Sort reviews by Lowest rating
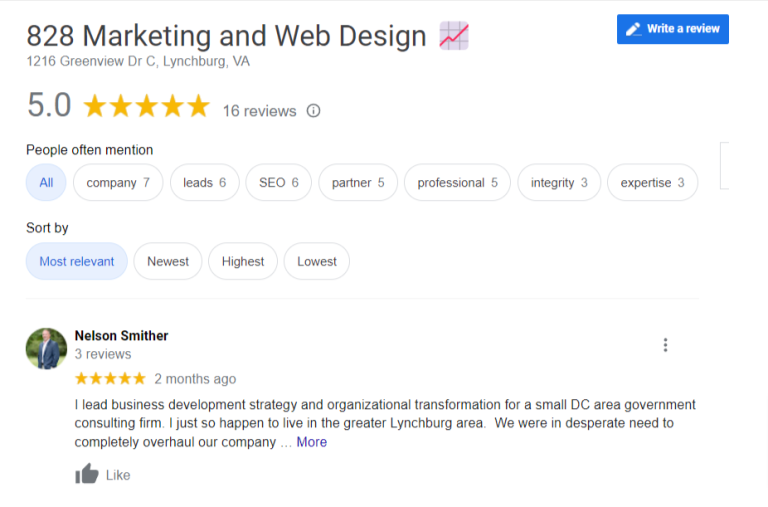The image size is (768, 507). (x=317, y=262)
